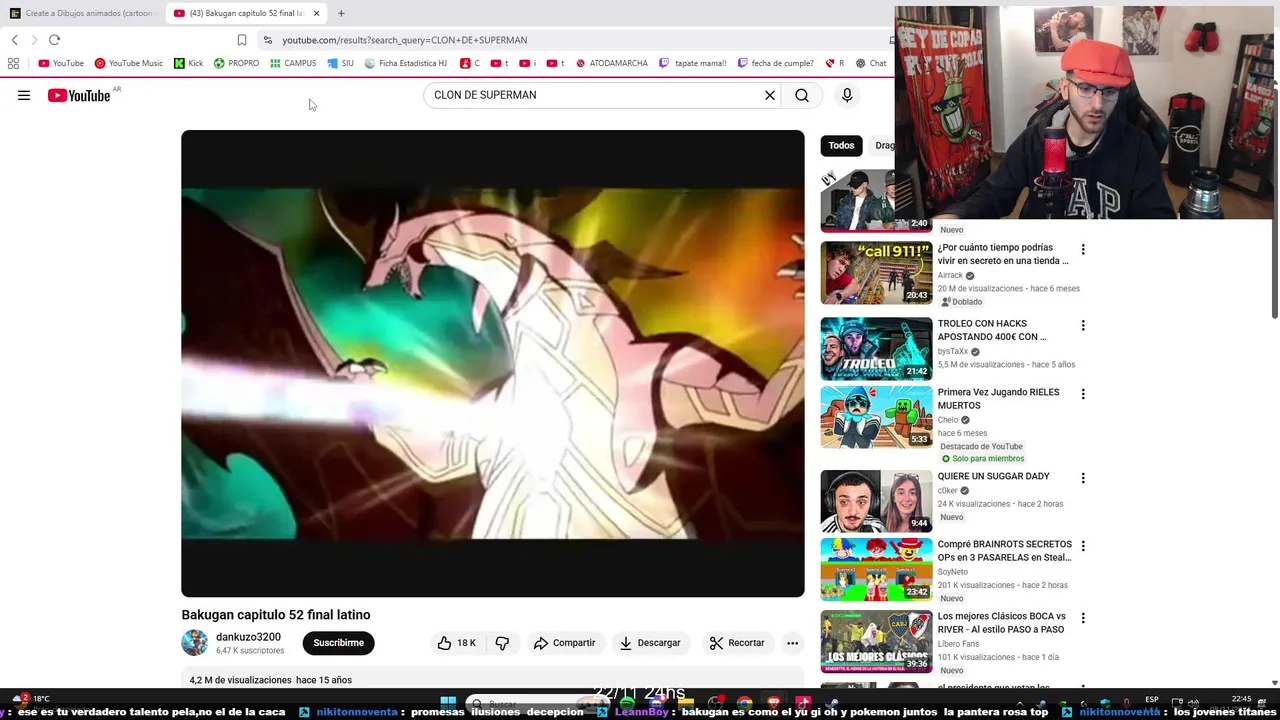Image resolution: width=1280 pixels, height=720 pixels.
Task: Open RIELES MUERTOS thumbnail 5:33
Action: coord(876,417)
